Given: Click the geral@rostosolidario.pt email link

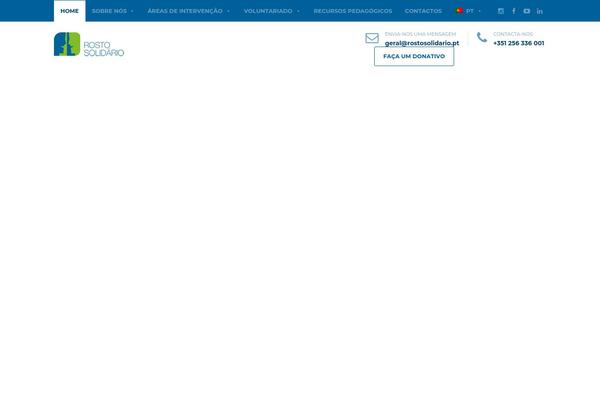Looking at the screenshot, I should coord(422,43).
